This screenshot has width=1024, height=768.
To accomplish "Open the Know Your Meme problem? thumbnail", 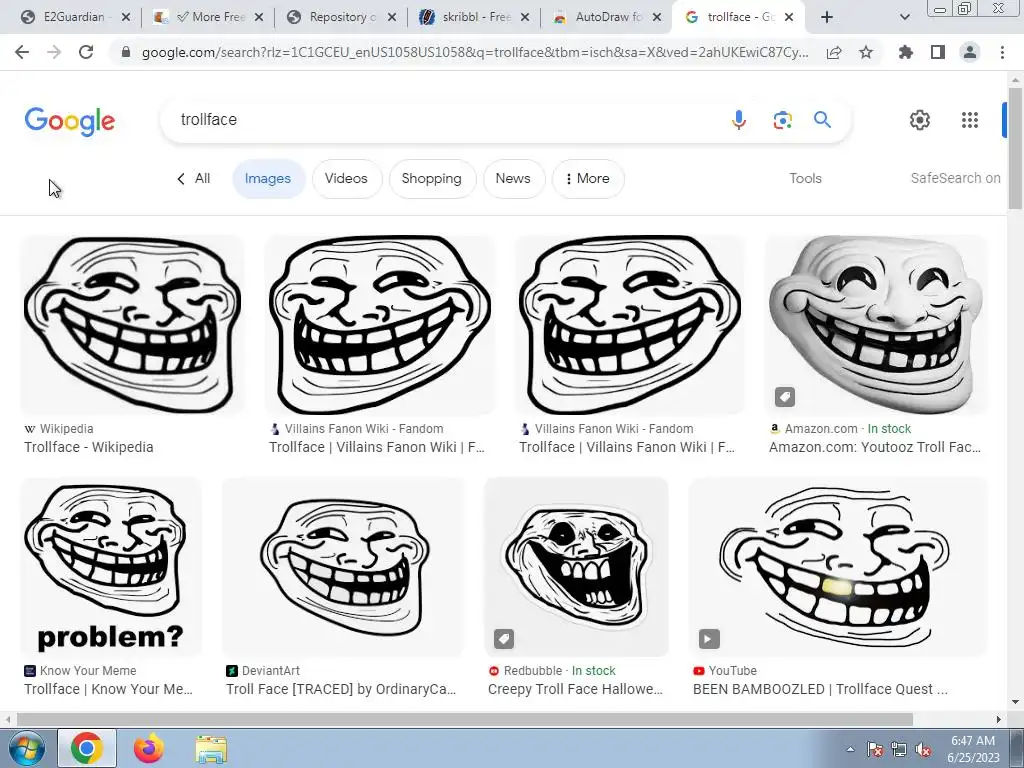I will pos(111,567).
